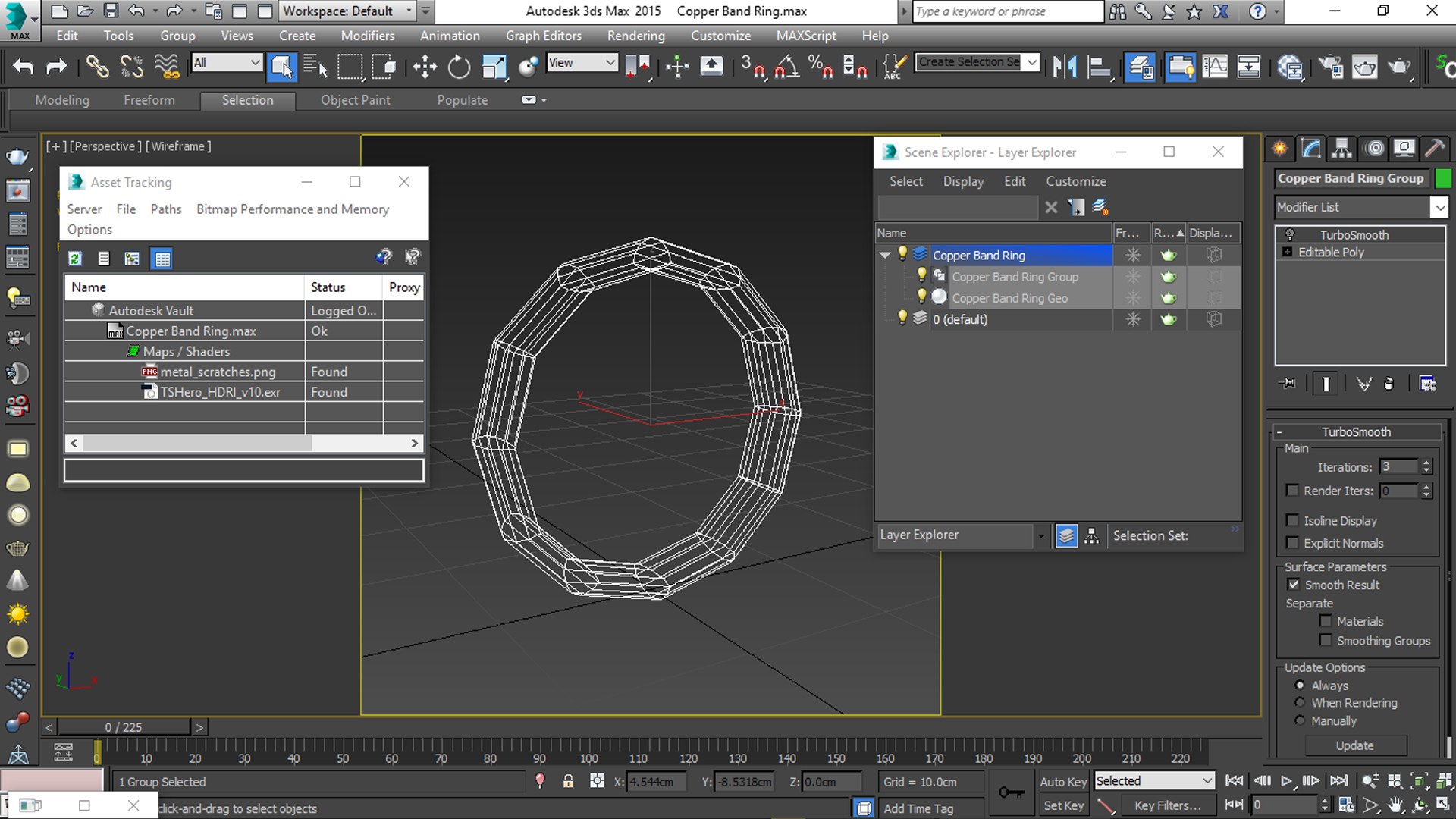The width and height of the screenshot is (1456, 819).
Task: Click the Mirror tool
Action: point(1065,67)
